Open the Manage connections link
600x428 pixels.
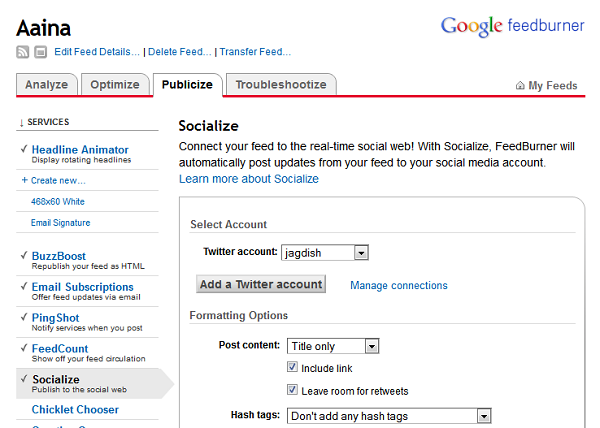[399, 285]
